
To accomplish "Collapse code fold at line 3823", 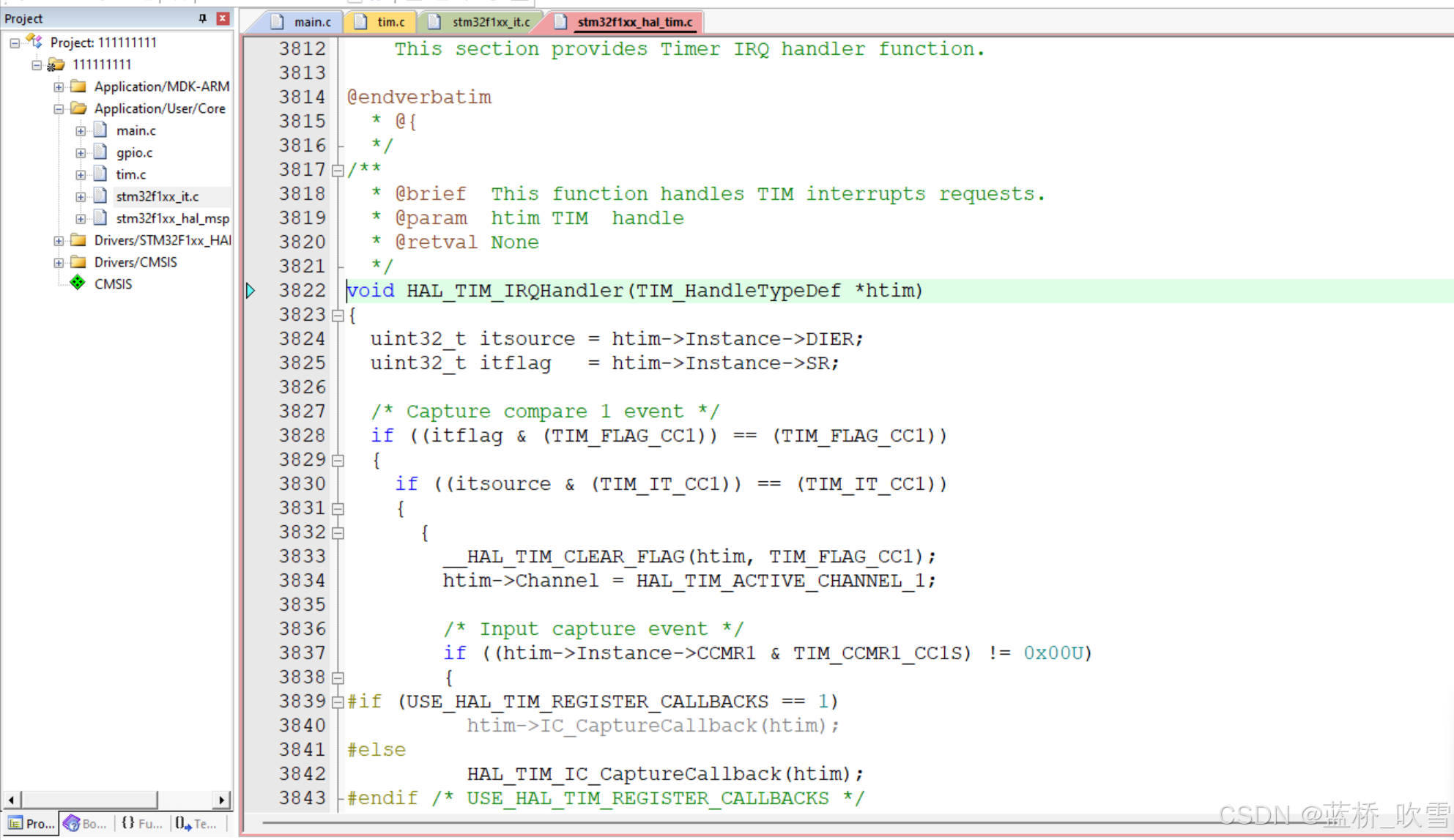I will [338, 316].
